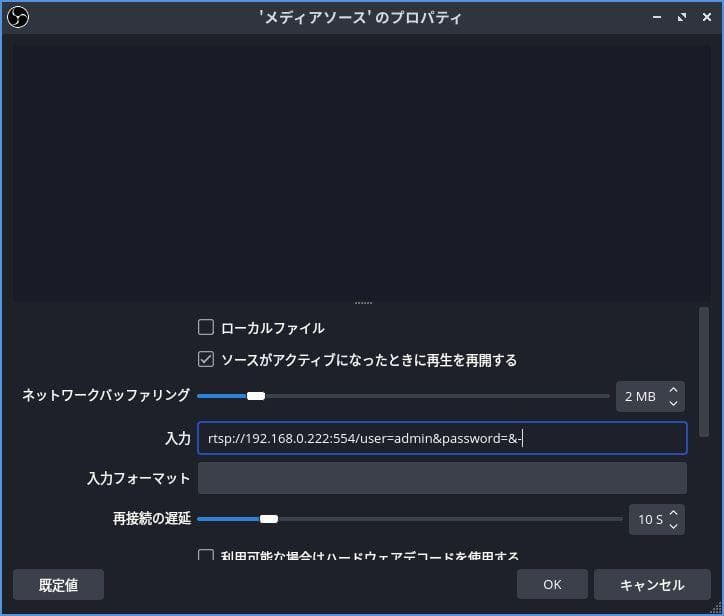This screenshot has height=616, width=724.
Task: Click the 再接続の遅延 slider handle
Action: pyautogui.click(x=269, y=519)
